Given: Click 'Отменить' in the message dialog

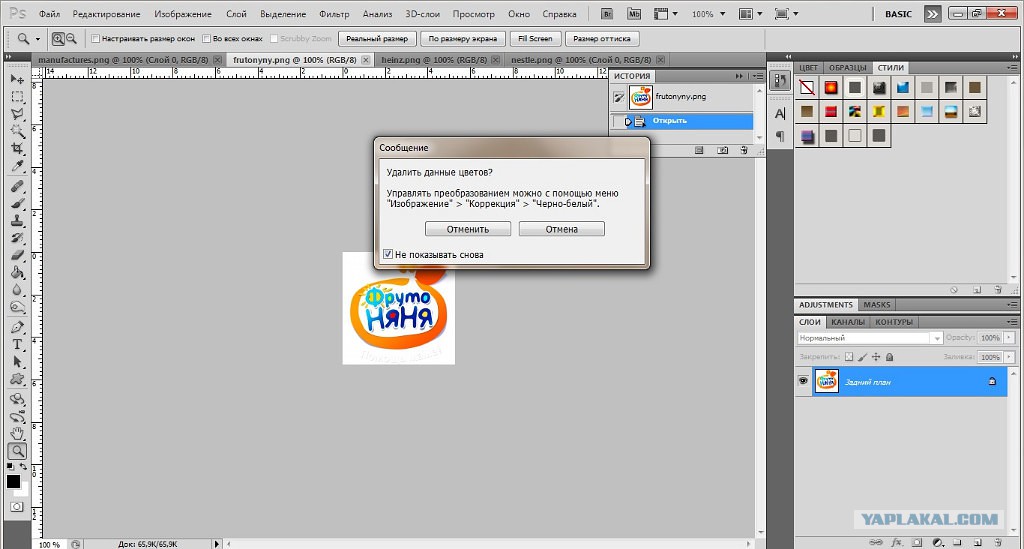Looking at the screenshot, I should [468, 229].
